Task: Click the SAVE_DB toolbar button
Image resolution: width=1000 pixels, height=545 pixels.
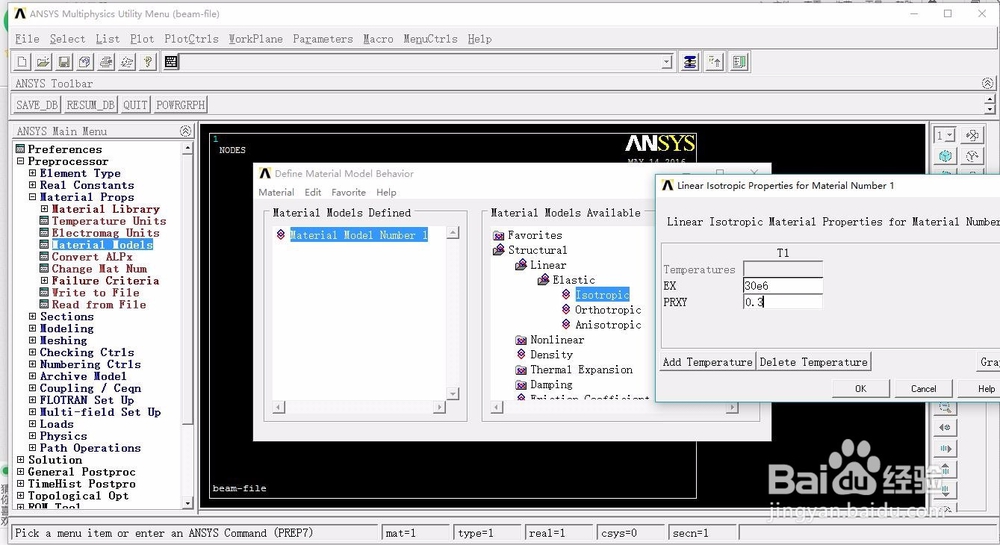Action: click(x=37, y=105)
